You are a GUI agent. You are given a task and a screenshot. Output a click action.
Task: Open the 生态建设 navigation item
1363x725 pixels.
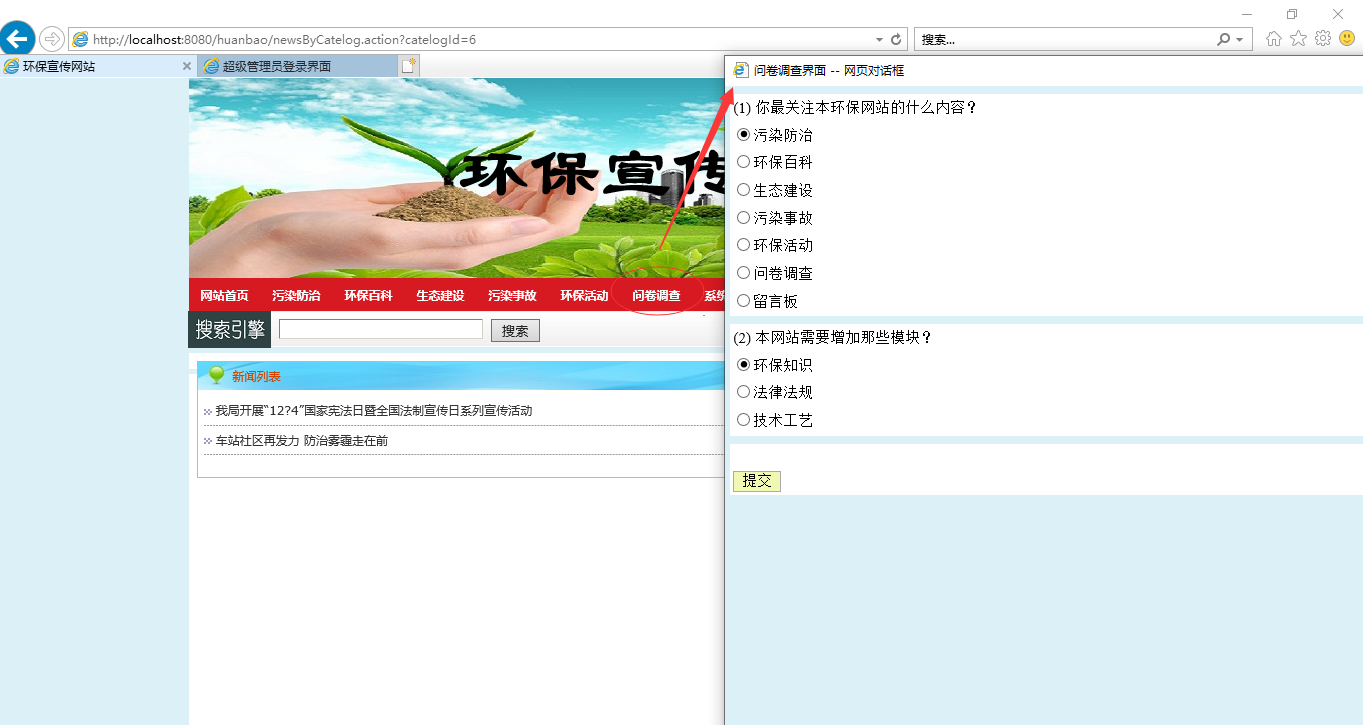click(x=440, y=295)
